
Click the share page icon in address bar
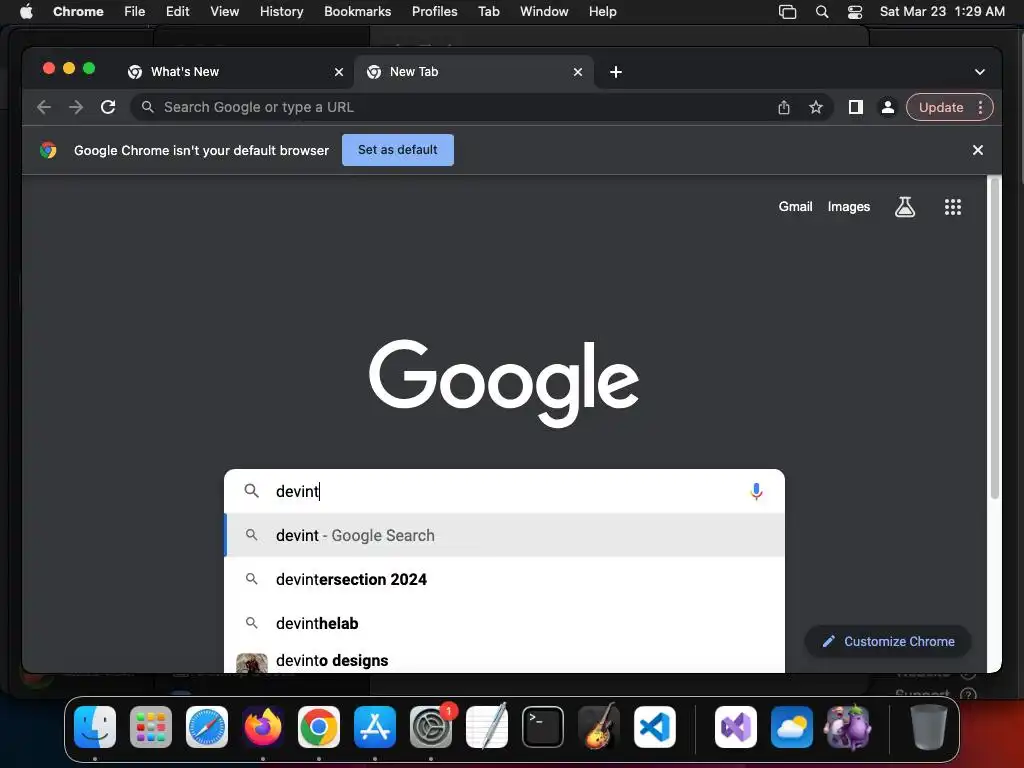click(x=784, y=108)
